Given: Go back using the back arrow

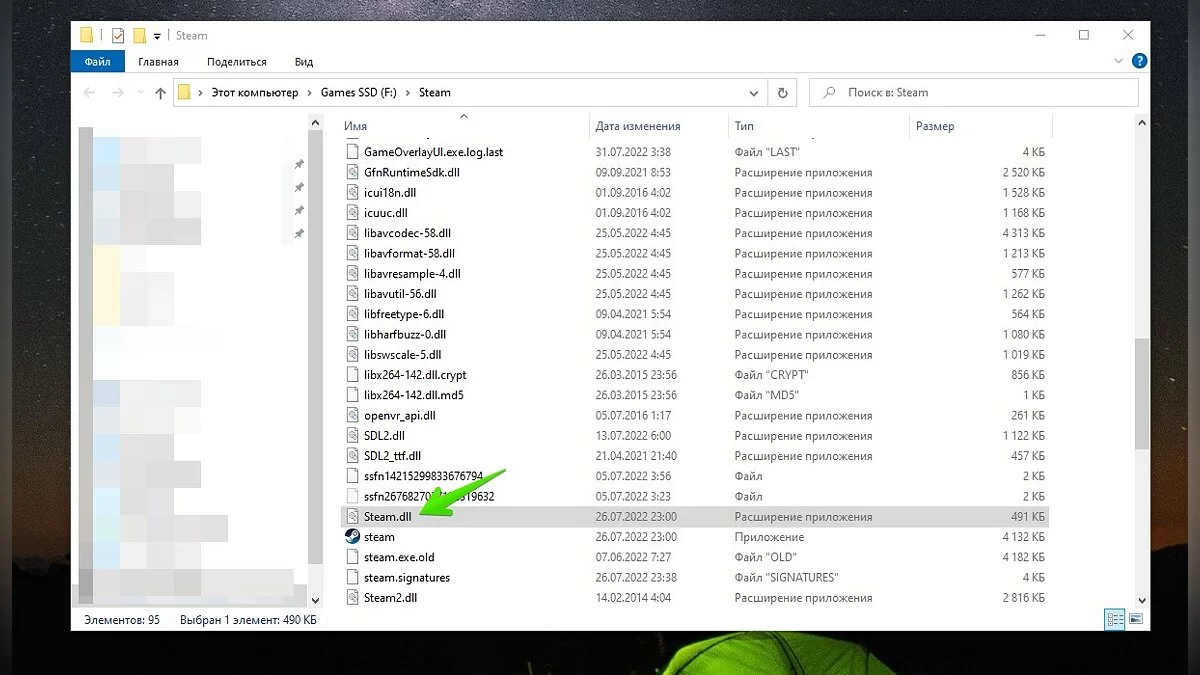Looking at the screenshot, I should tap(89, 93).
